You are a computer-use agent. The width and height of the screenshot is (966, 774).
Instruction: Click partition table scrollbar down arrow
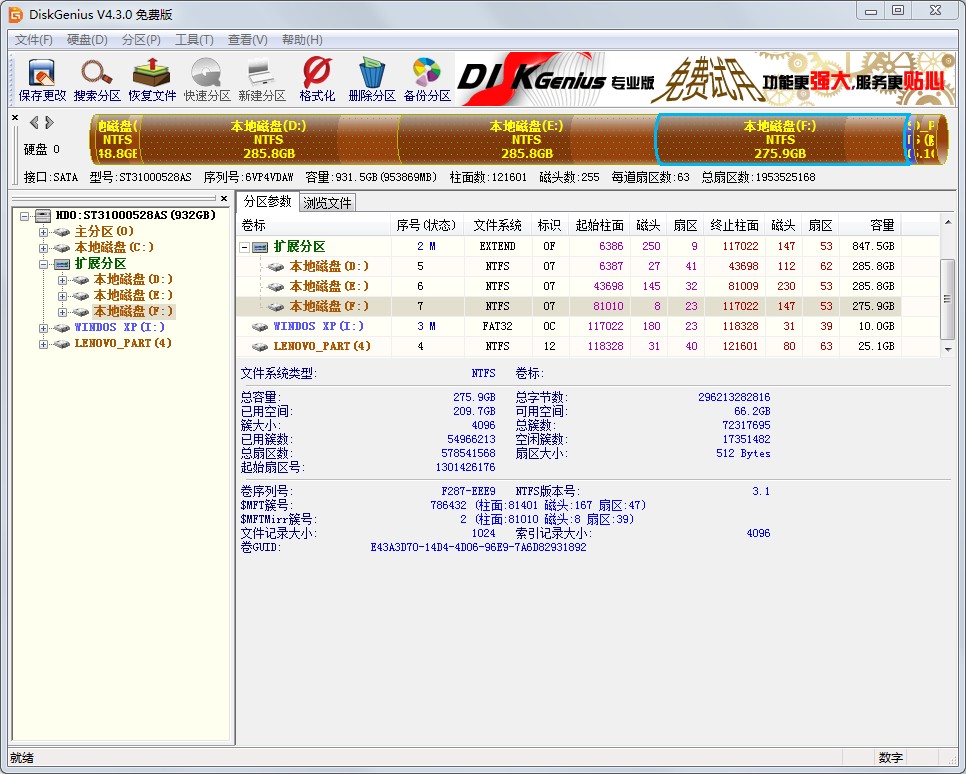pos(948,349)
